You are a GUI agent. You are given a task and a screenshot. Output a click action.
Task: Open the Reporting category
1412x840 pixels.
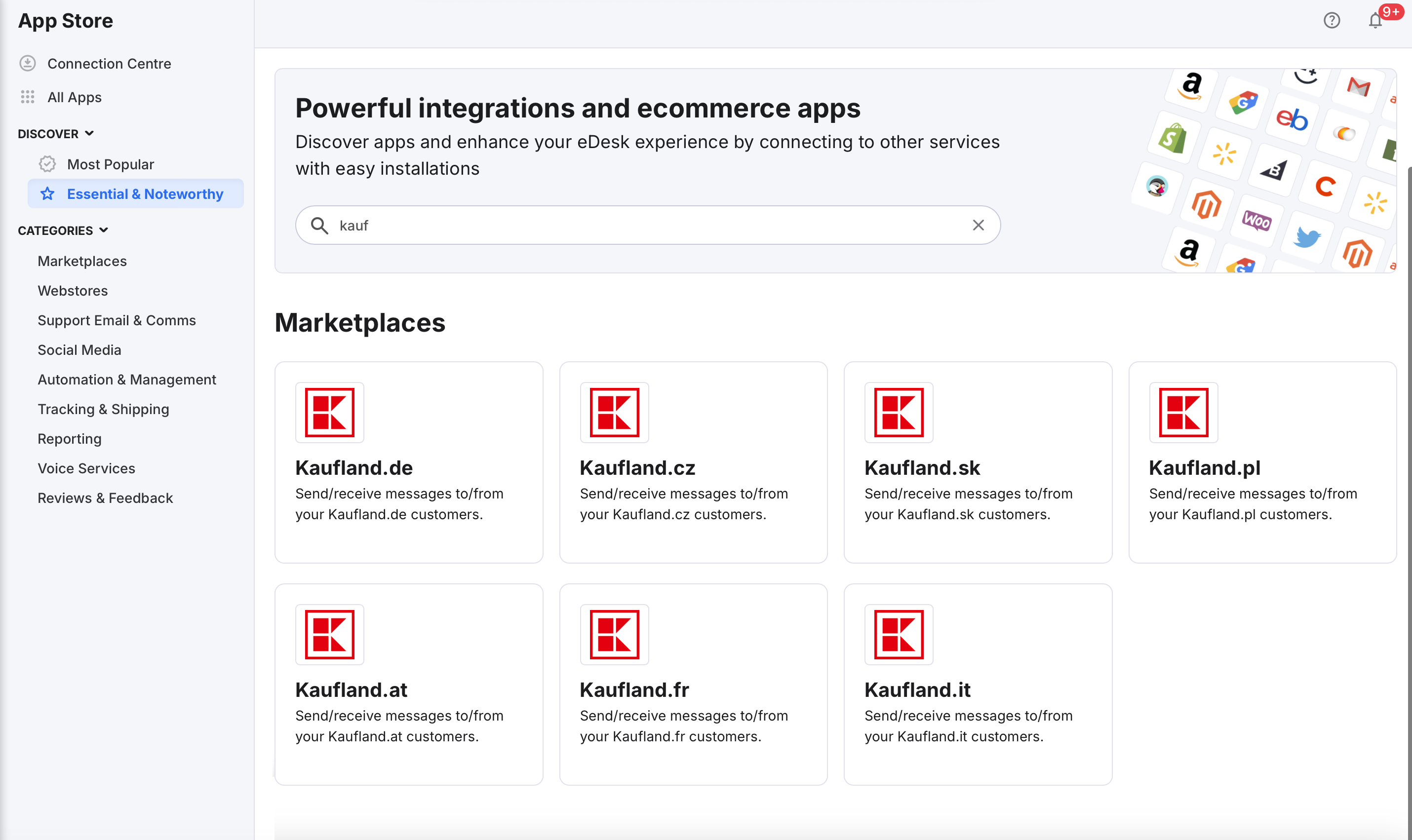coord(70,439)
